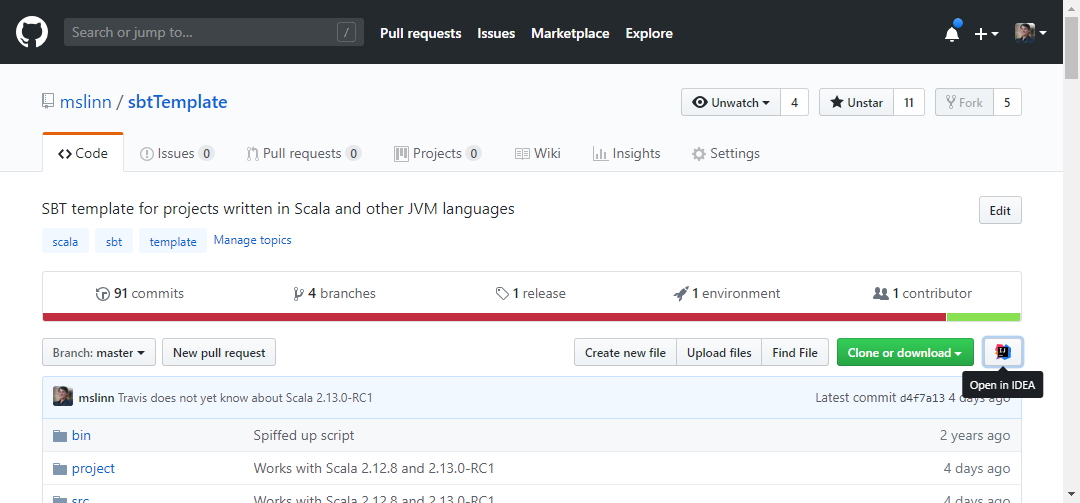View the 91 commits
This screenshot has width=1080, height=503.
140,294
